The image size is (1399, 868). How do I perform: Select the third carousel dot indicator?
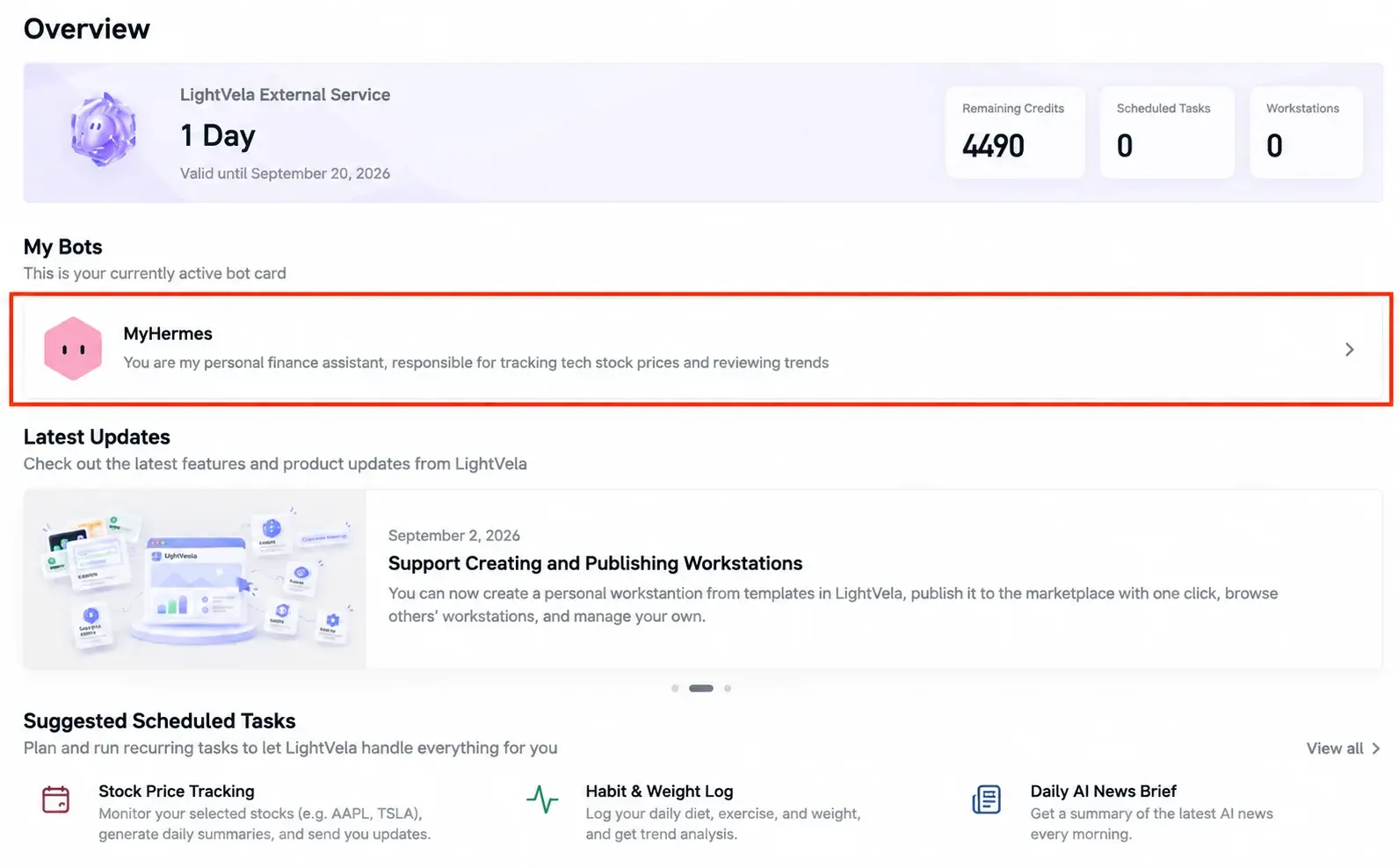pyautogui.click(x=728, y=688)
